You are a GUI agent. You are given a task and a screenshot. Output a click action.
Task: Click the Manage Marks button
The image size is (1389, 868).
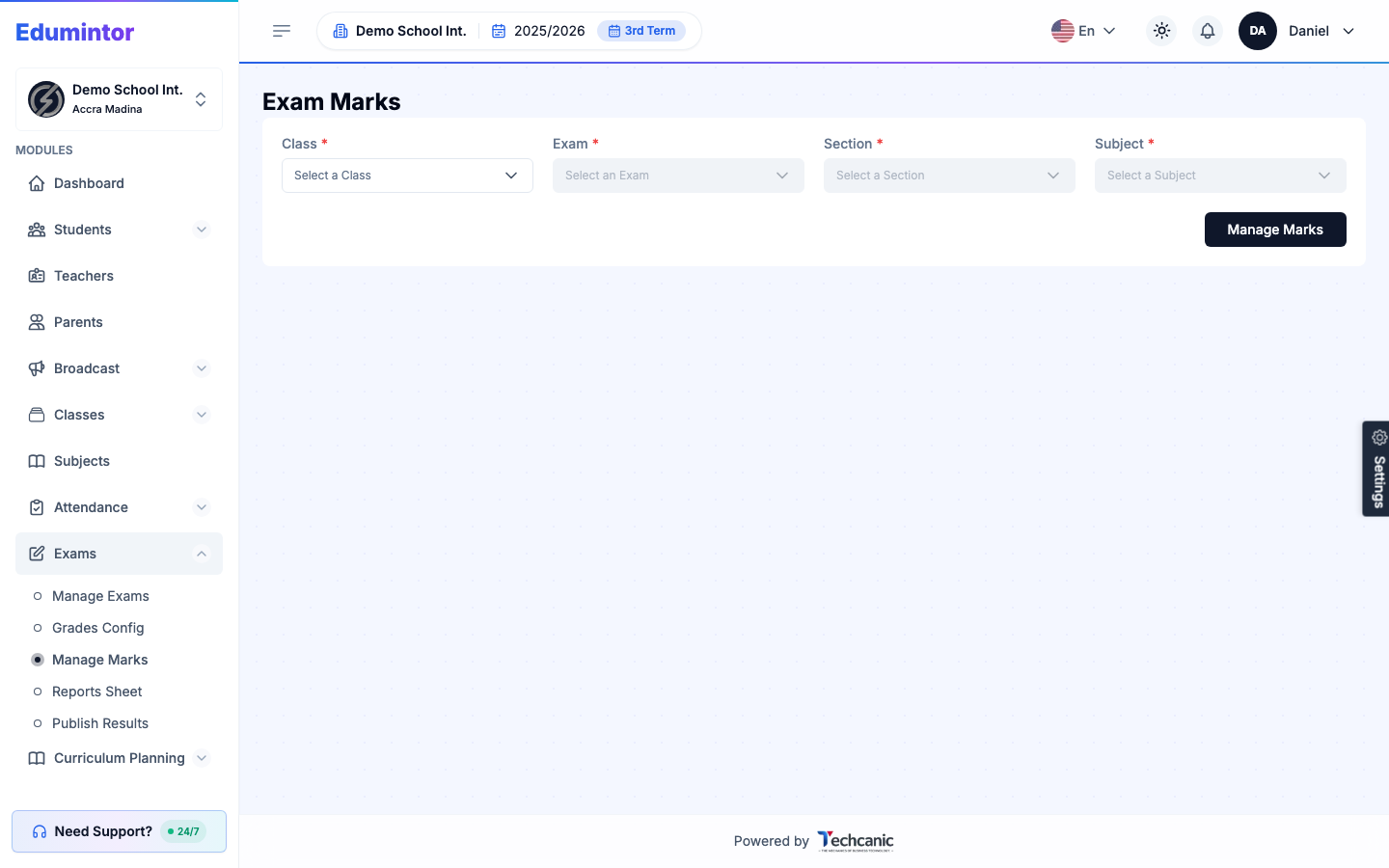pos(1275,230)
